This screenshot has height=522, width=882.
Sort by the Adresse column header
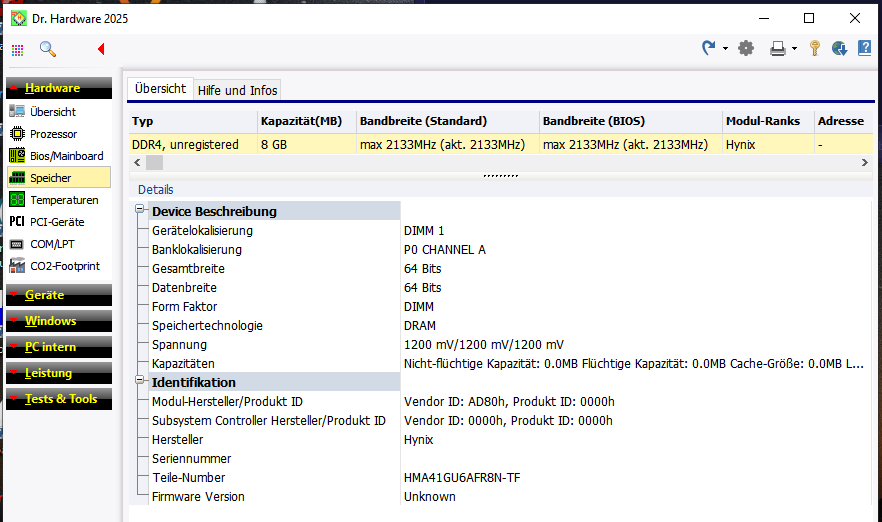(843, 121)
